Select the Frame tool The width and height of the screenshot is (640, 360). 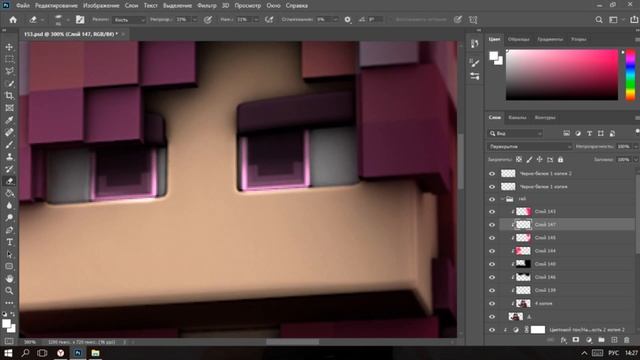click(x=9, y=108)
